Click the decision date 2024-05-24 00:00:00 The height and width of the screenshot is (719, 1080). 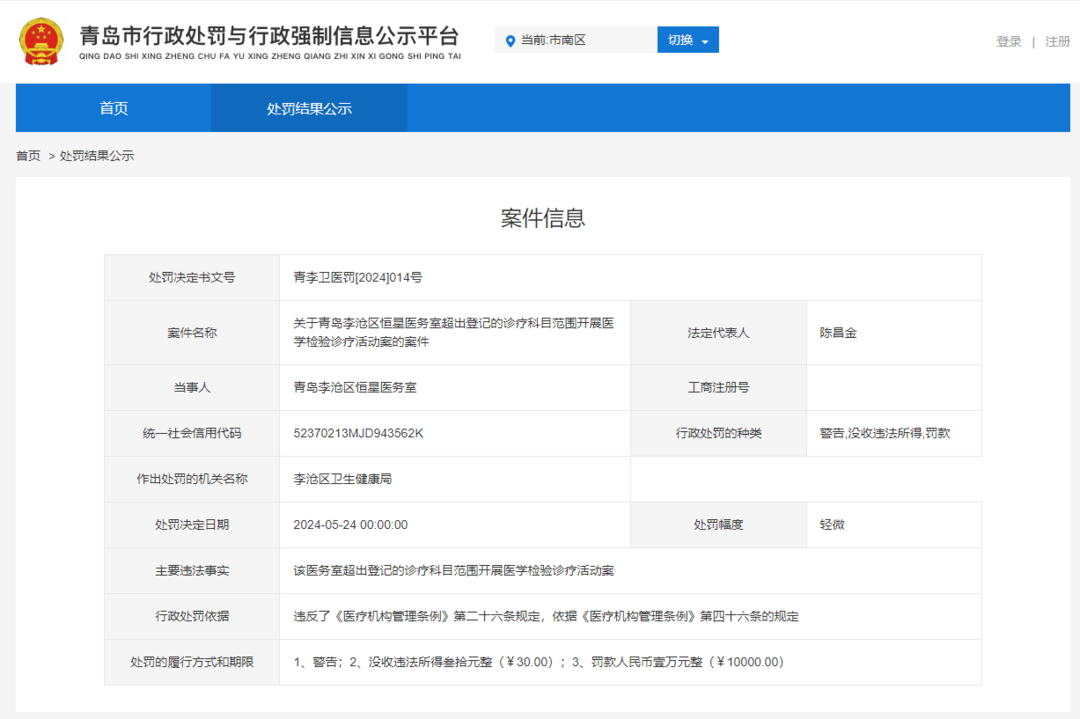click(351, 525)
